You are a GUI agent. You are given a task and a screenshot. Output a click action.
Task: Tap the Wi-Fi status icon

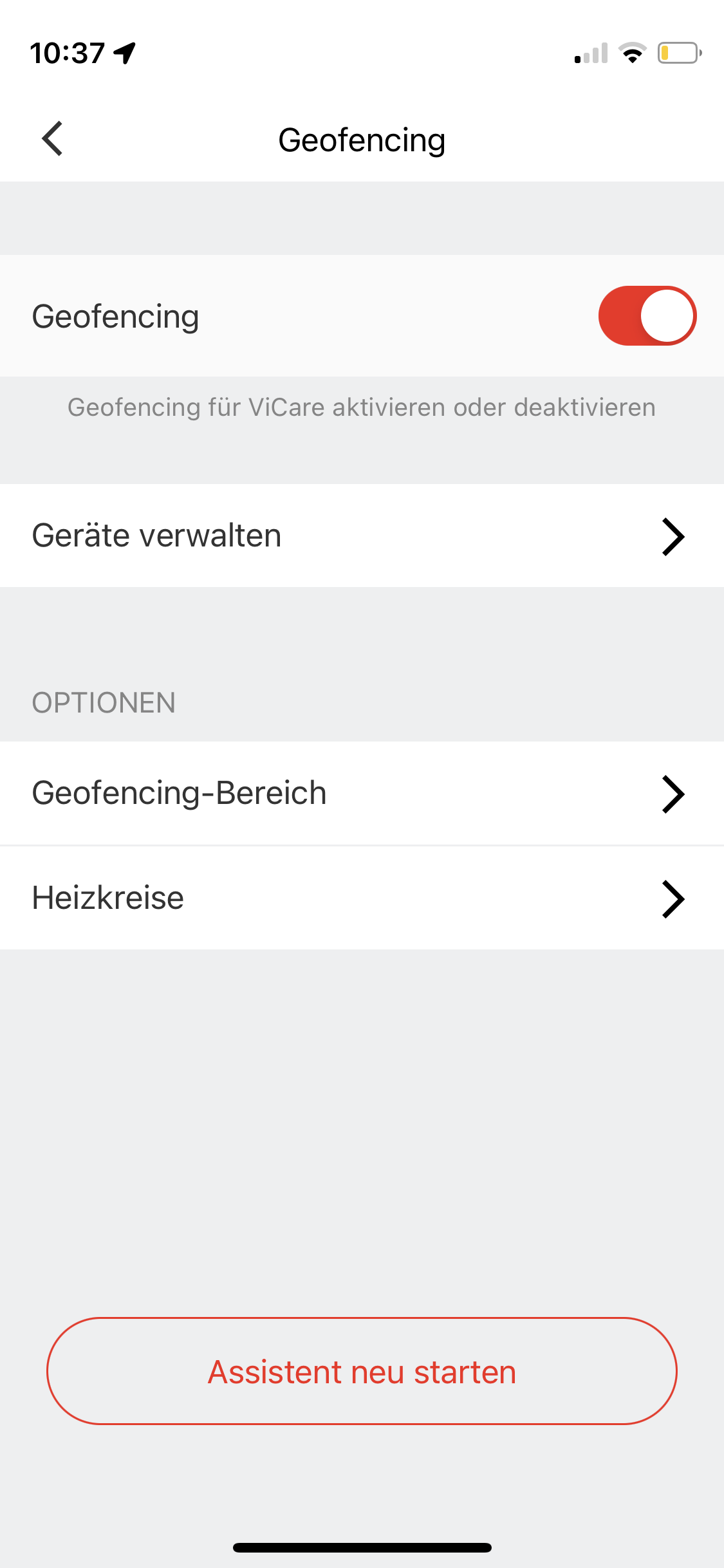[633, 53]
